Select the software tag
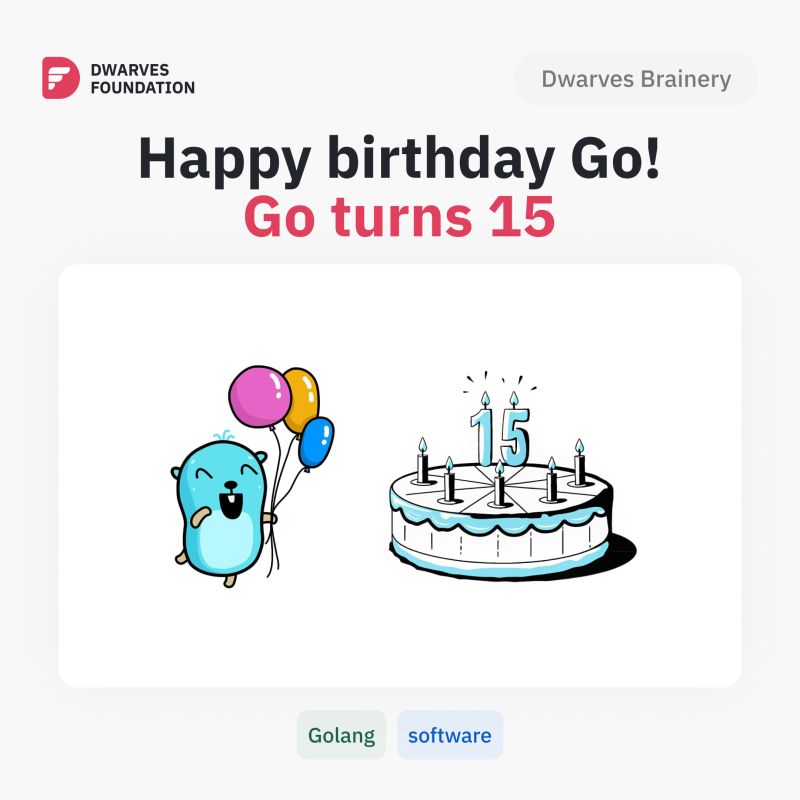The width and height of the screenshot is (800, 800). (x=449, y=735)
